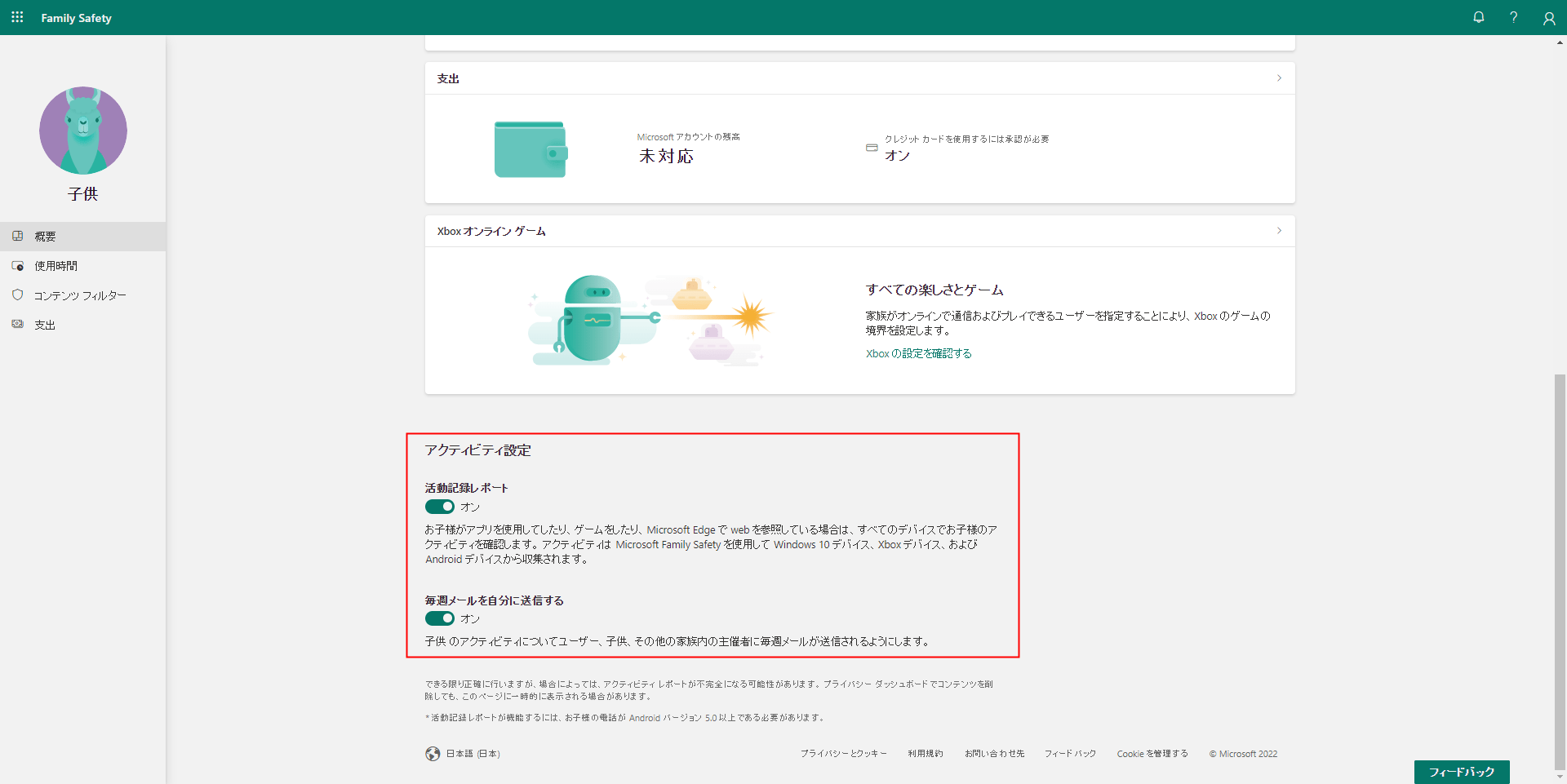
Task: Click the アクティビティ設定 heading
Action: tap(477, 450)
